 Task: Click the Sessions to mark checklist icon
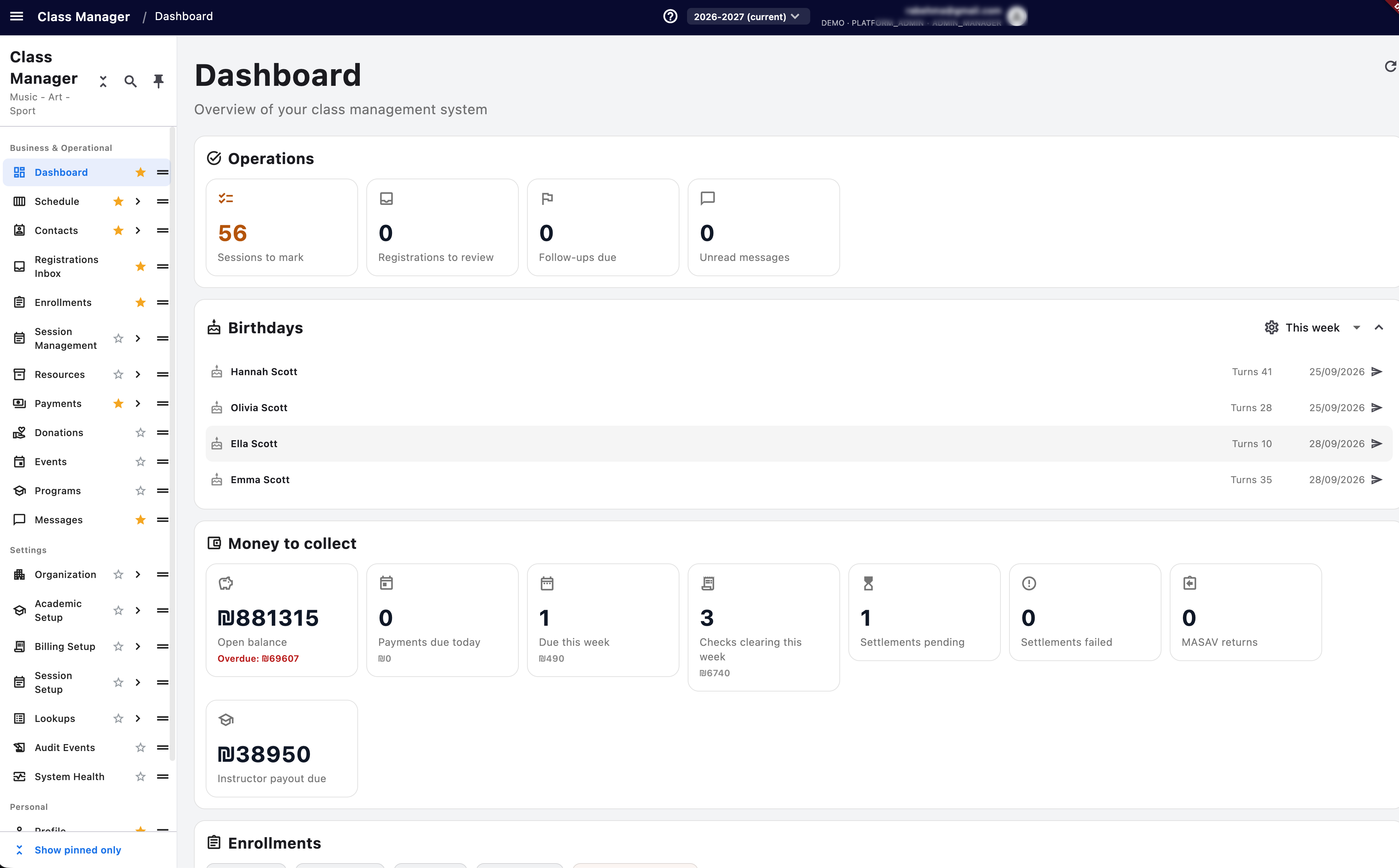pos(226,199)
